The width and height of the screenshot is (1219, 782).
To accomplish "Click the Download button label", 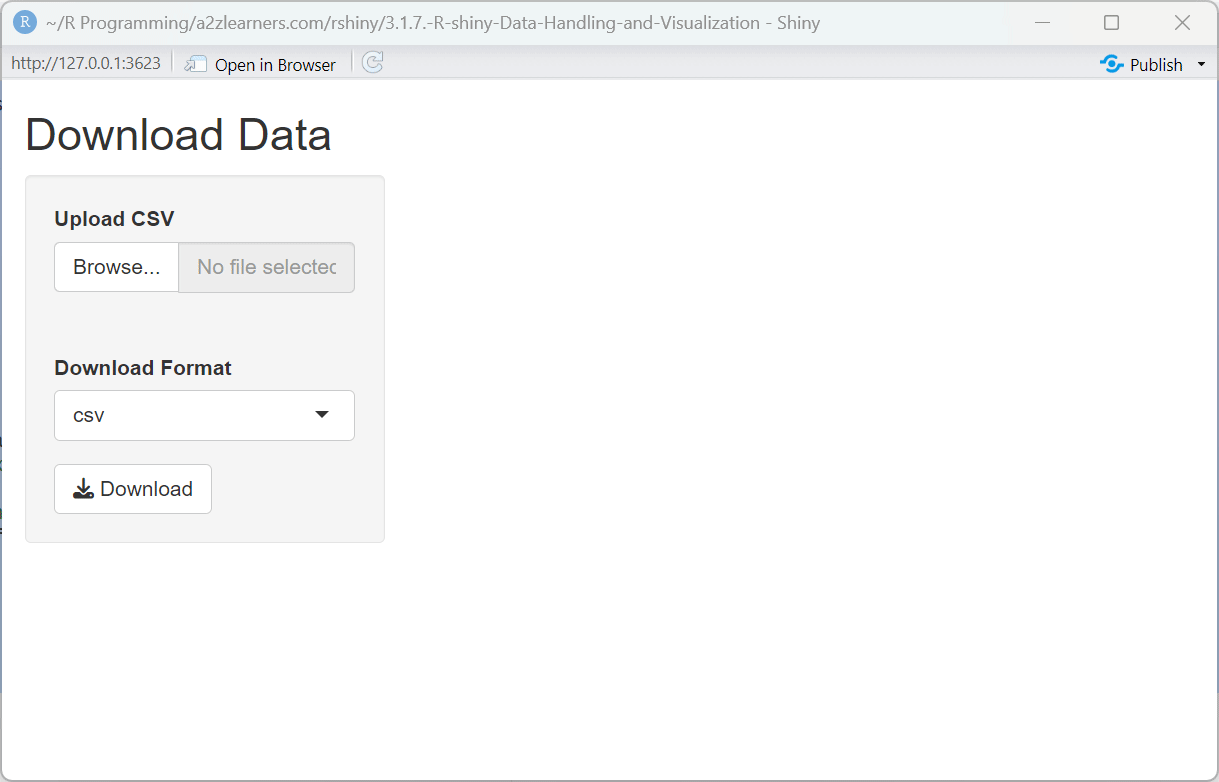I will coord(146,489).
